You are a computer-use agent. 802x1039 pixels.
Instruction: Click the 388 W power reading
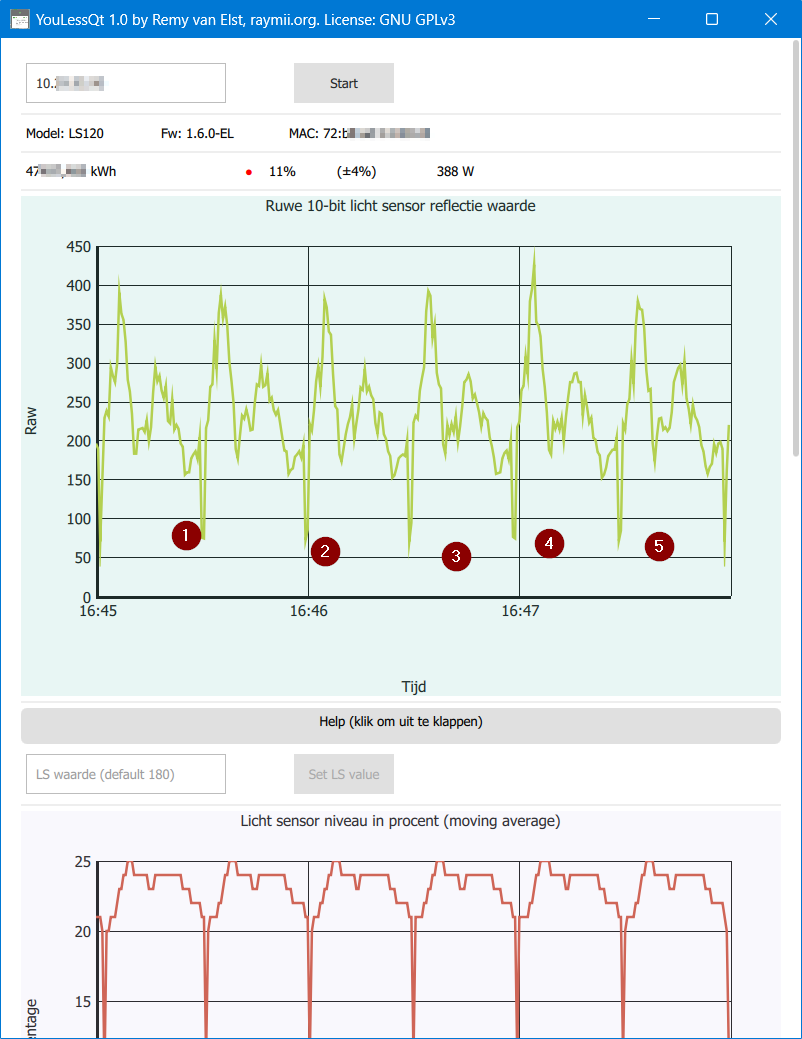tap(455, 172)
